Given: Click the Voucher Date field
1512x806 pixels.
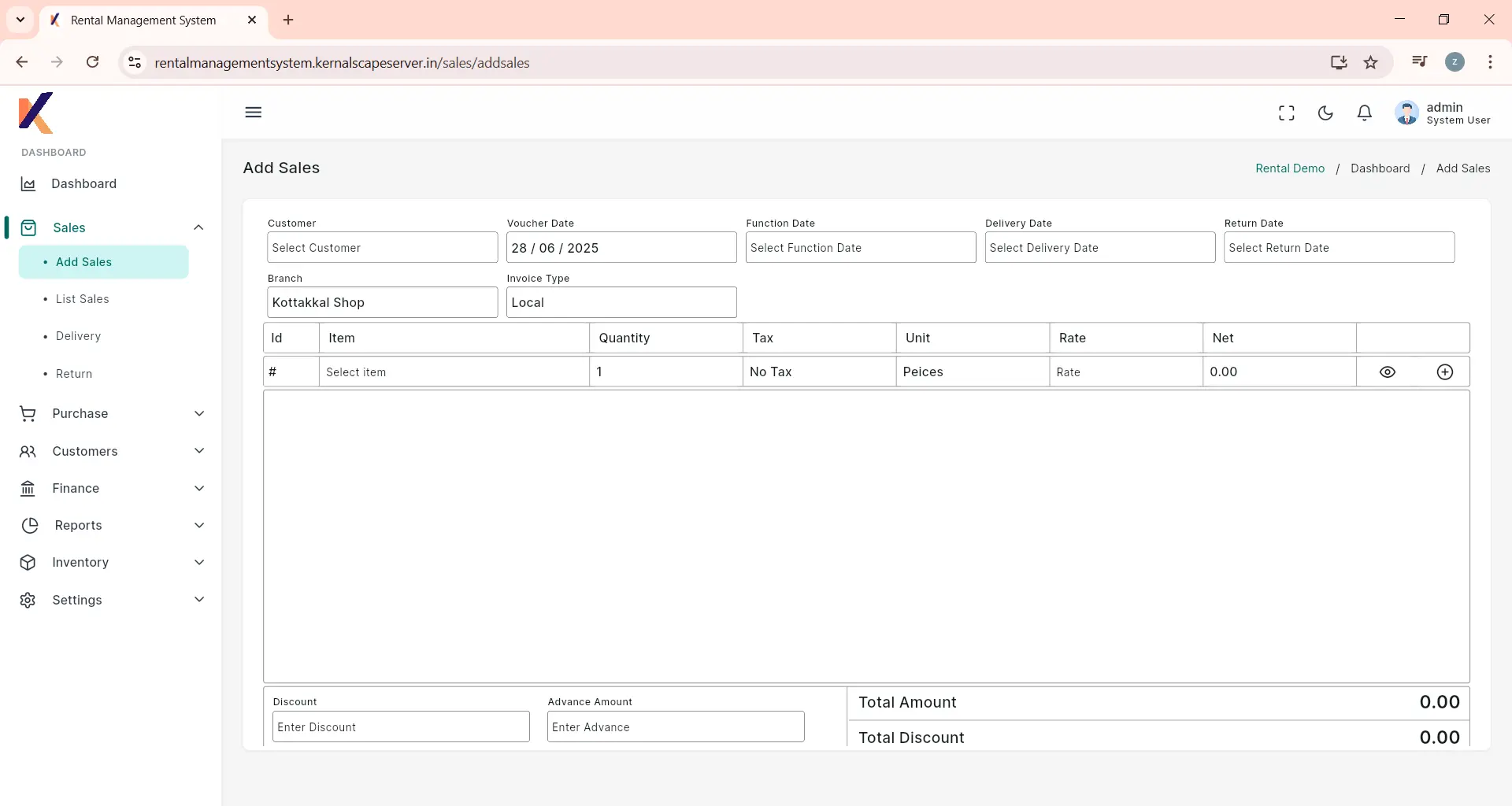Looking at the screenshot, I should click(x=621, y=248).
